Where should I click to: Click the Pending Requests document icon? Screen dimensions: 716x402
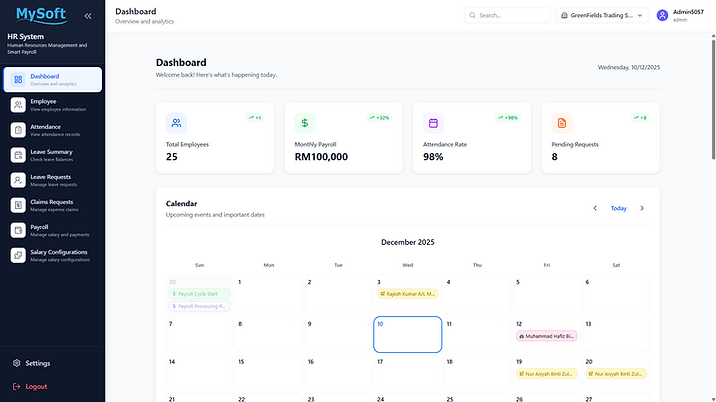[x=562, y=123]
